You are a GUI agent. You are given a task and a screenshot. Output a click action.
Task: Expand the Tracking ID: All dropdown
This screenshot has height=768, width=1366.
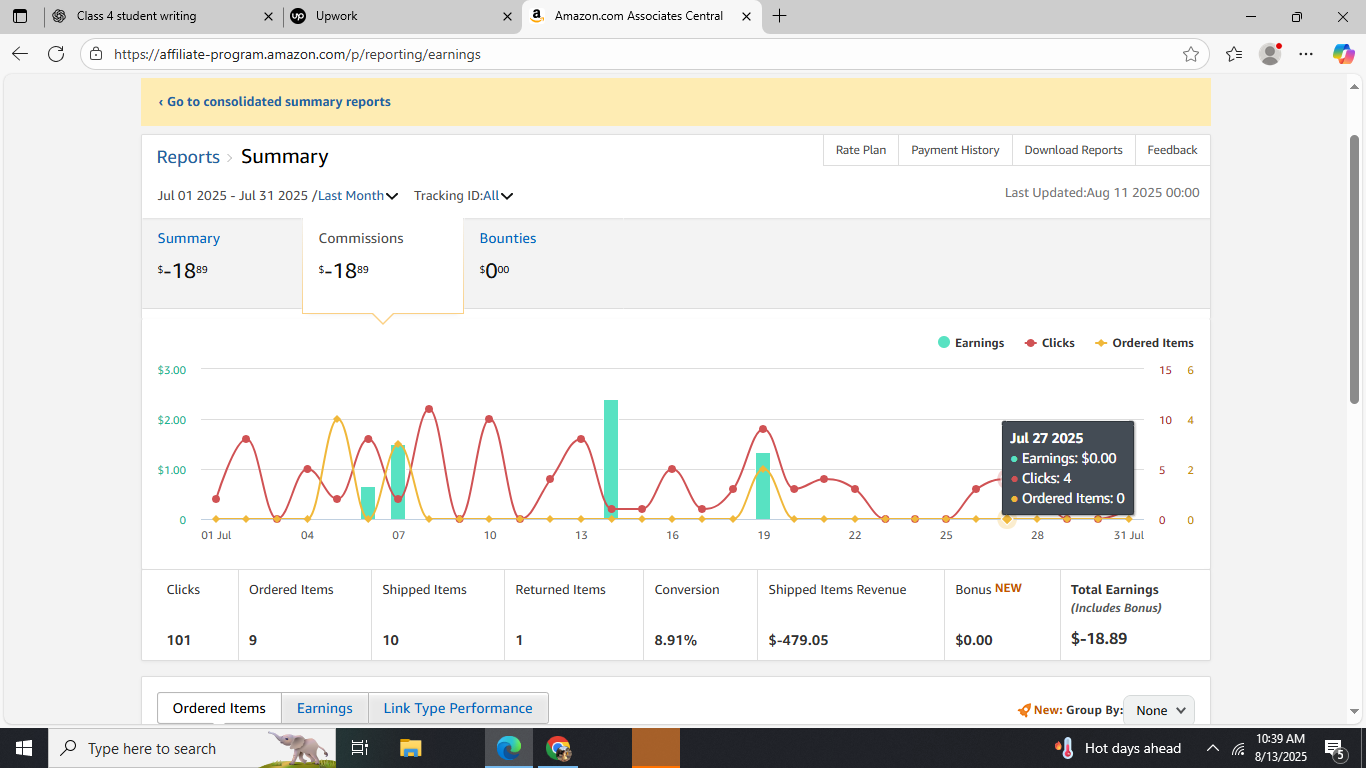pyautogui.click(x=463, y=196)
